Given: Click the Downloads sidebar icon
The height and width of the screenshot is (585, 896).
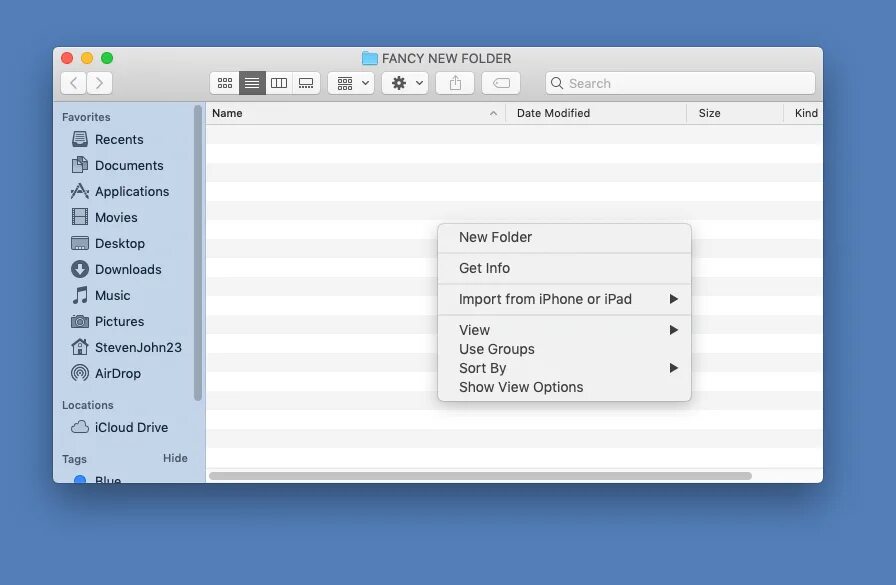Looking at the screenshot, I should 79,269.
